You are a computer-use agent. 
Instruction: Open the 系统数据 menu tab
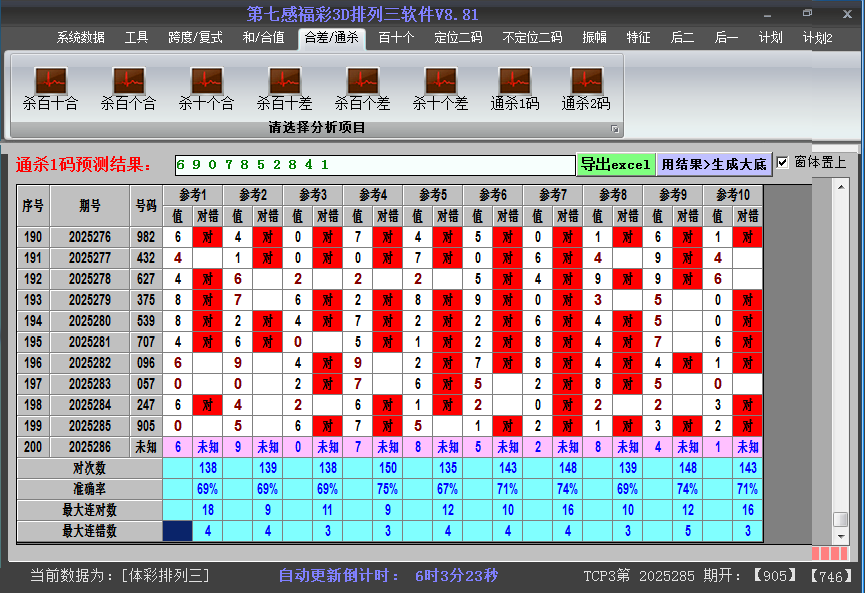coord(80,38)
